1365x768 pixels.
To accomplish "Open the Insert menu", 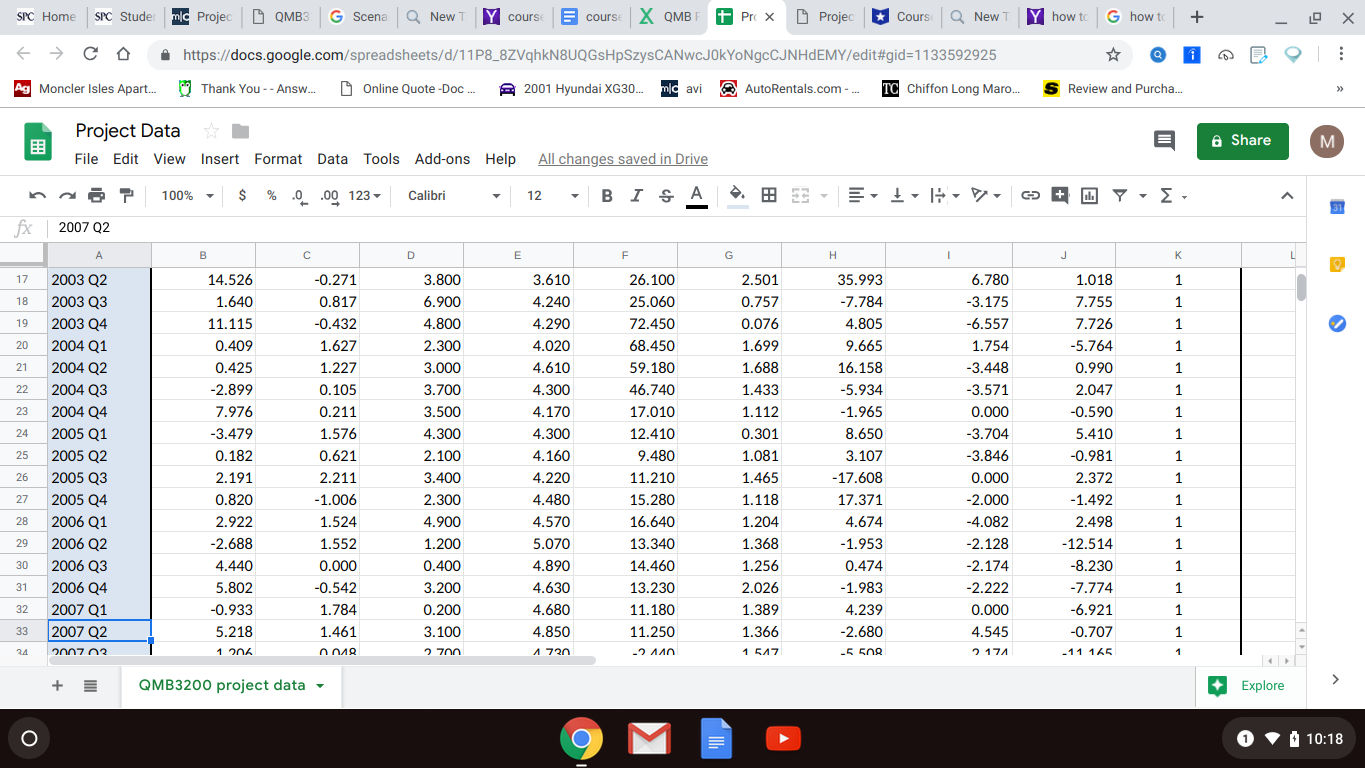I will [220, 159].
